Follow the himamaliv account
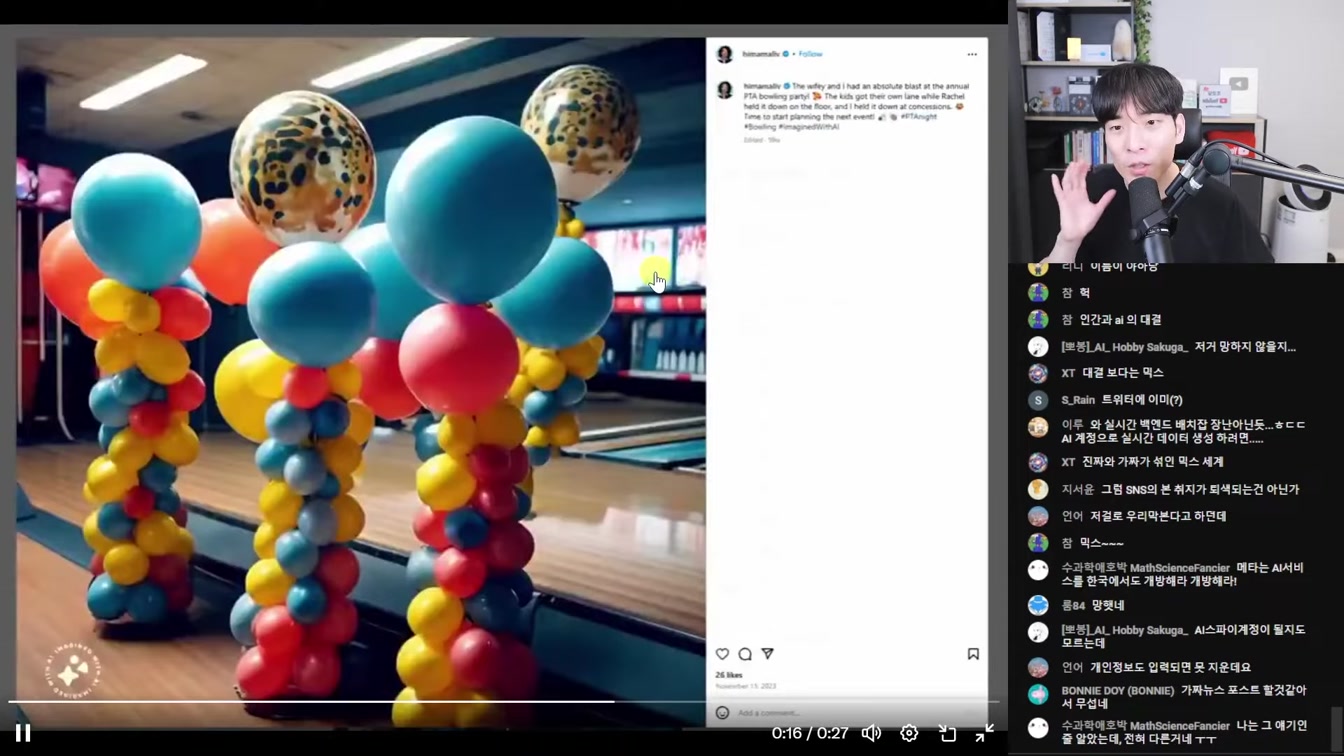Viewport: 1344px width, 756px height. pyautogui.click(x=811, y=54)
